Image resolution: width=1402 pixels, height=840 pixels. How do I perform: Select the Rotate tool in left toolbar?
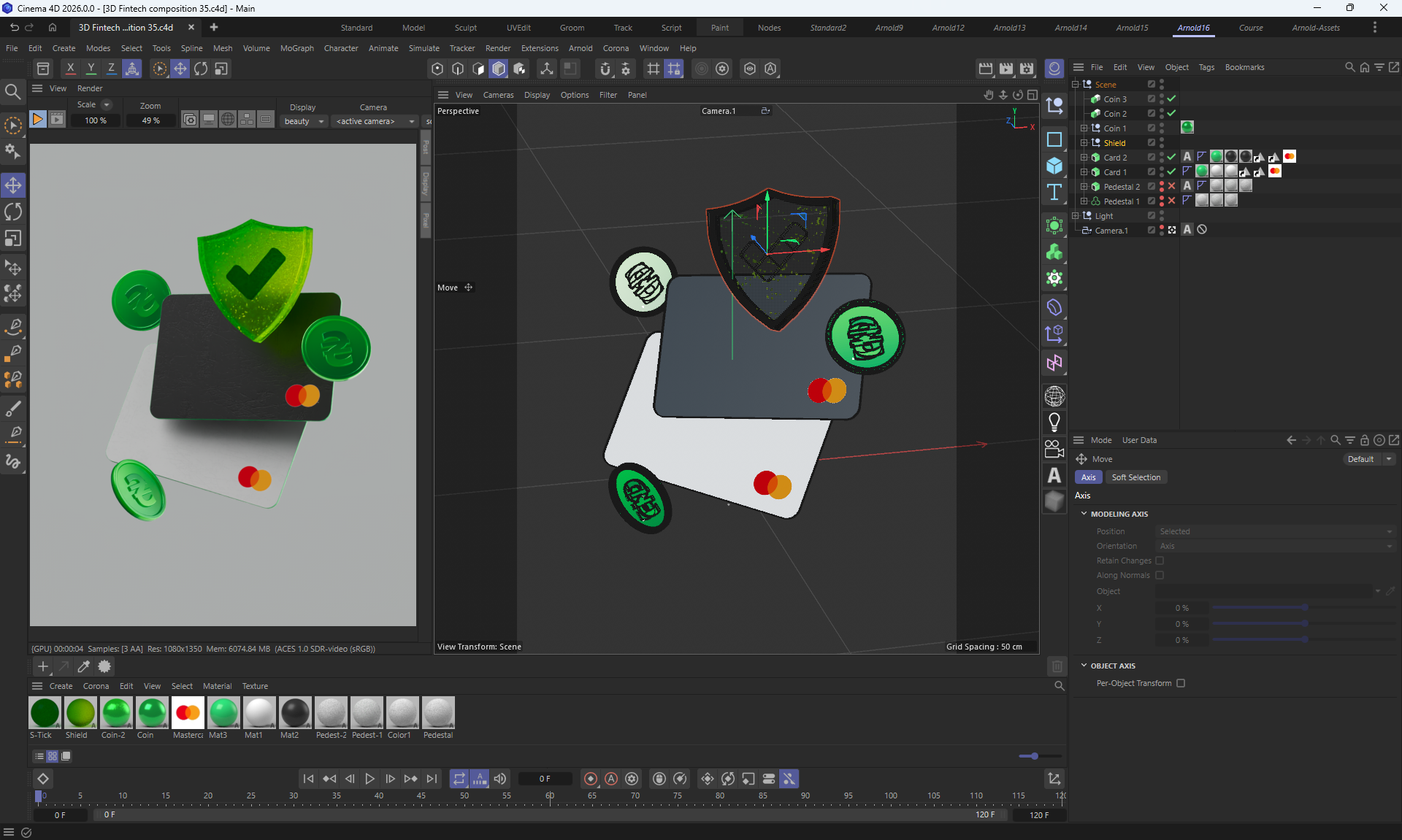point(13,212)
